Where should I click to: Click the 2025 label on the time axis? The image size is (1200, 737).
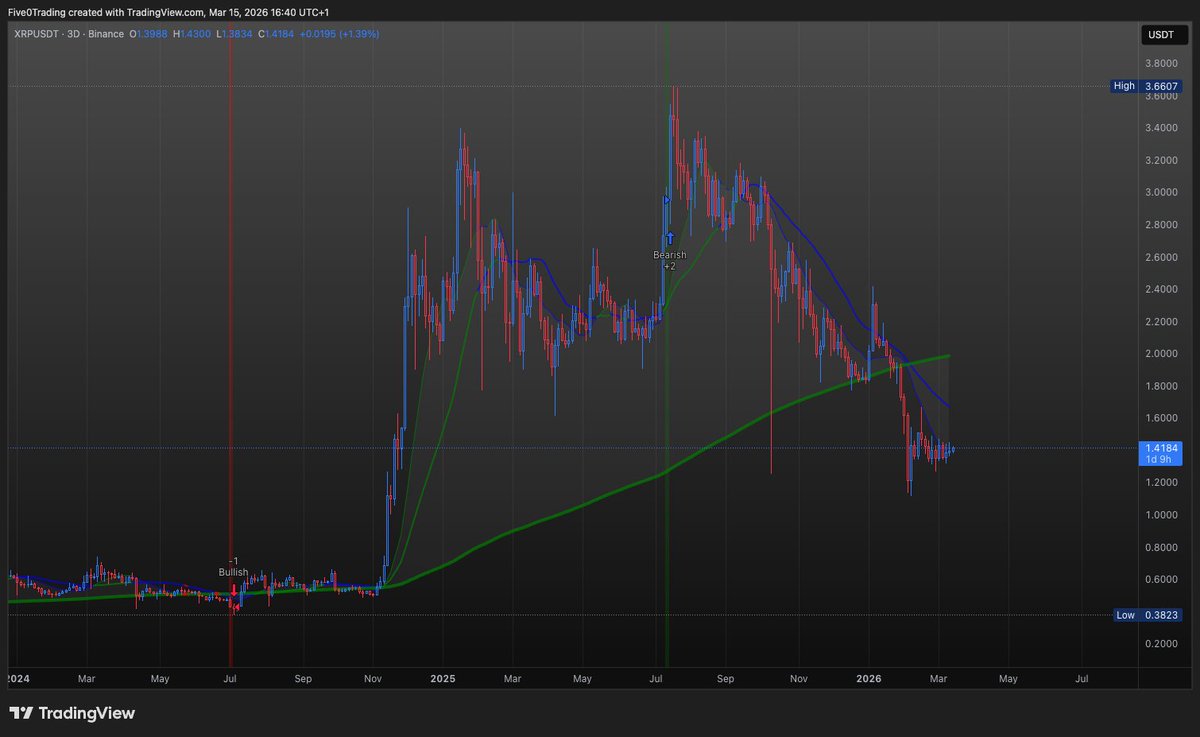coord(442,678)
